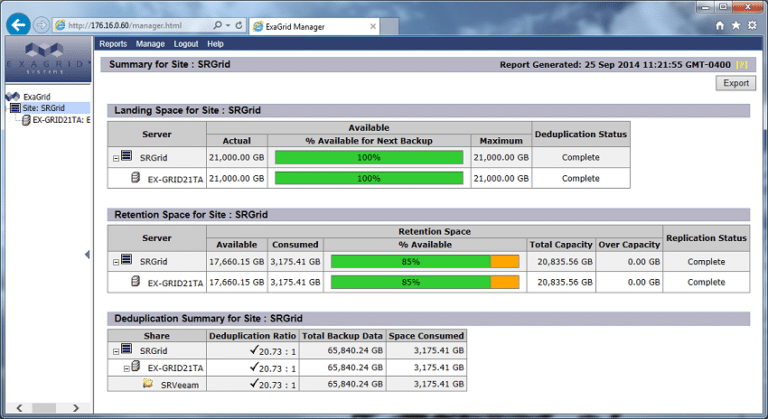Open the Help menu

click(x=215, y=44)
